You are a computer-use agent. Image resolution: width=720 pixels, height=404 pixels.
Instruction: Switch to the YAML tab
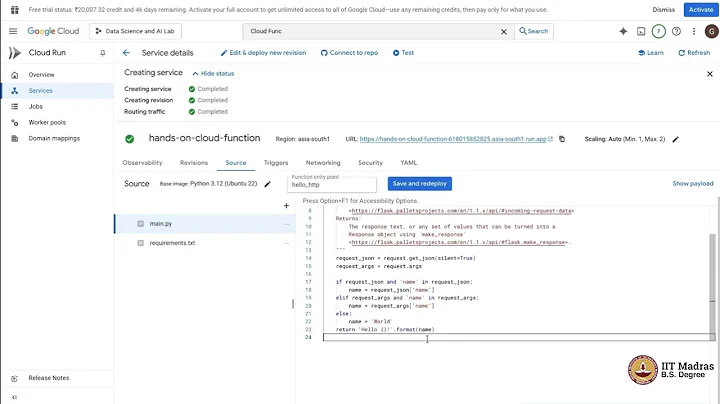409,163
